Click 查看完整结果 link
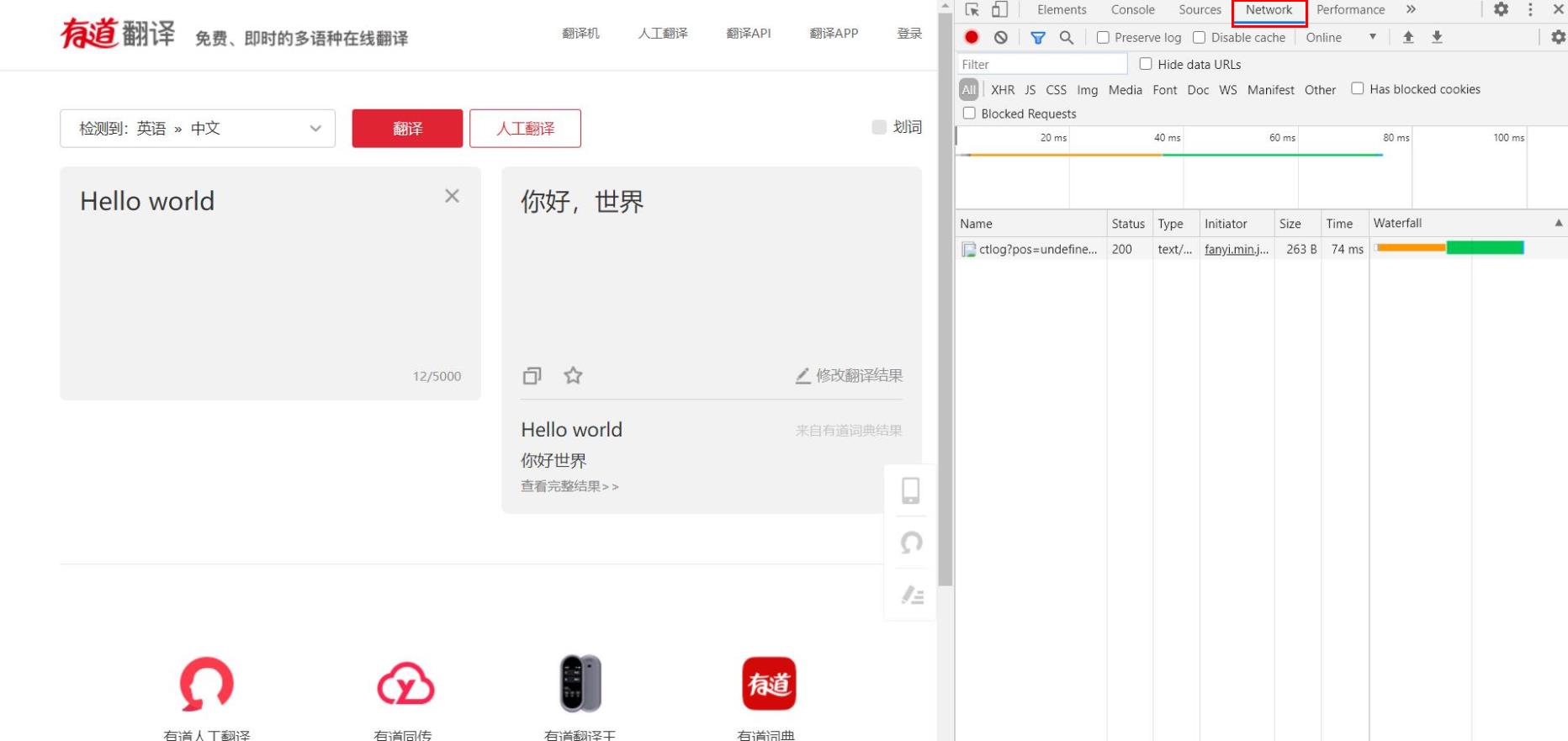Screen dimensions: 1568x741 [x=569, y=486]
